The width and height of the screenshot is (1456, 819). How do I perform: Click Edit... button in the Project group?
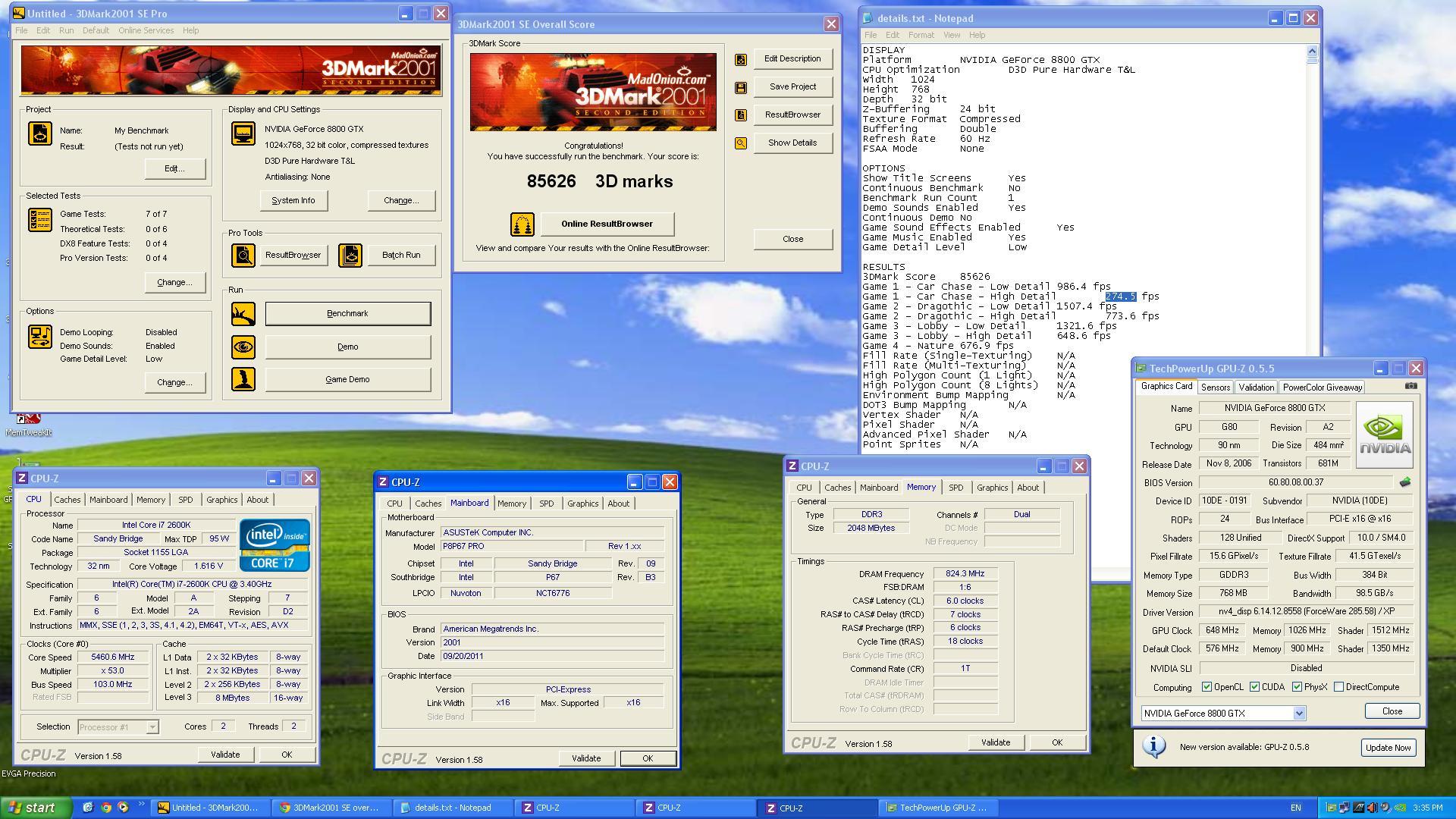(174, 168)
